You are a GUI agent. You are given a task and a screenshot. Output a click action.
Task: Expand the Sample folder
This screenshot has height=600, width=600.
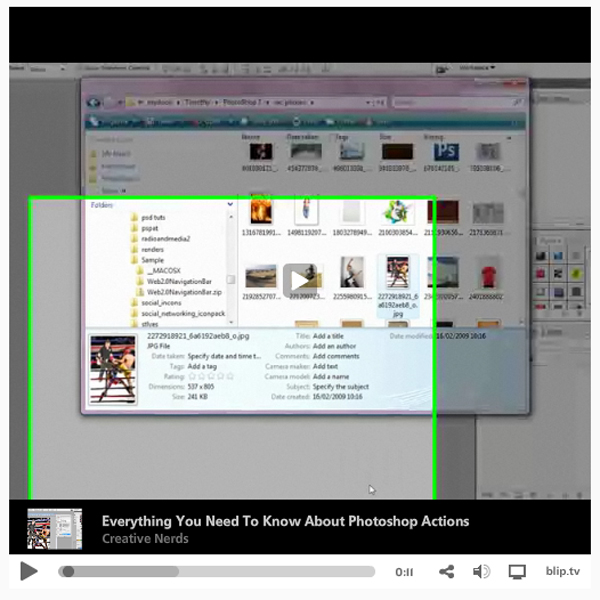[152, 260]
